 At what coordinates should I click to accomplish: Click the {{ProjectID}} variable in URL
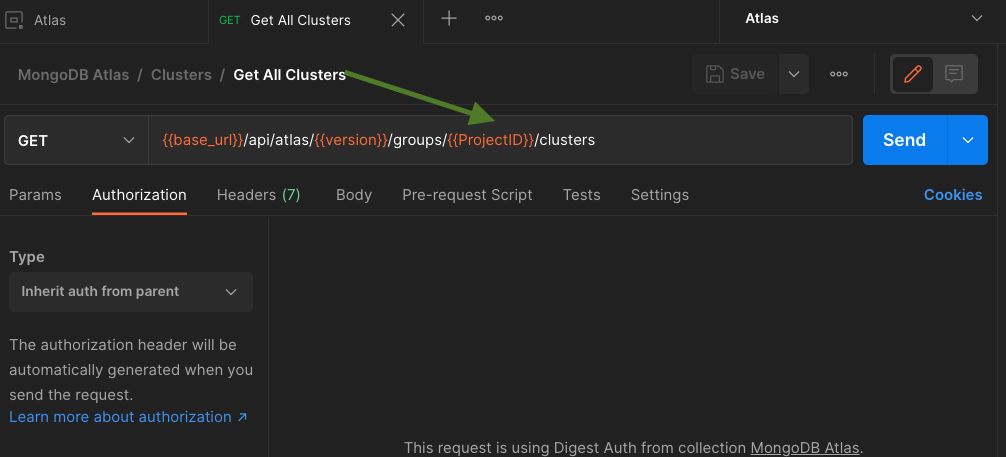[x=490, y=140]
